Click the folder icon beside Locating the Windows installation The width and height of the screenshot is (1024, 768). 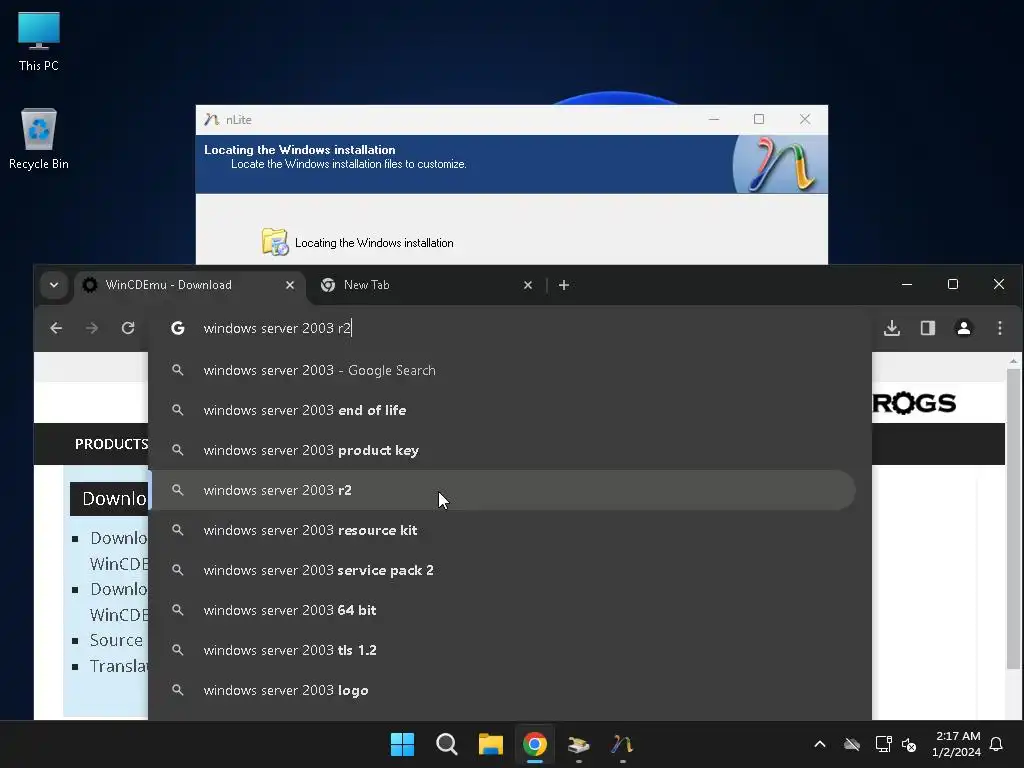tap(275, 242)
